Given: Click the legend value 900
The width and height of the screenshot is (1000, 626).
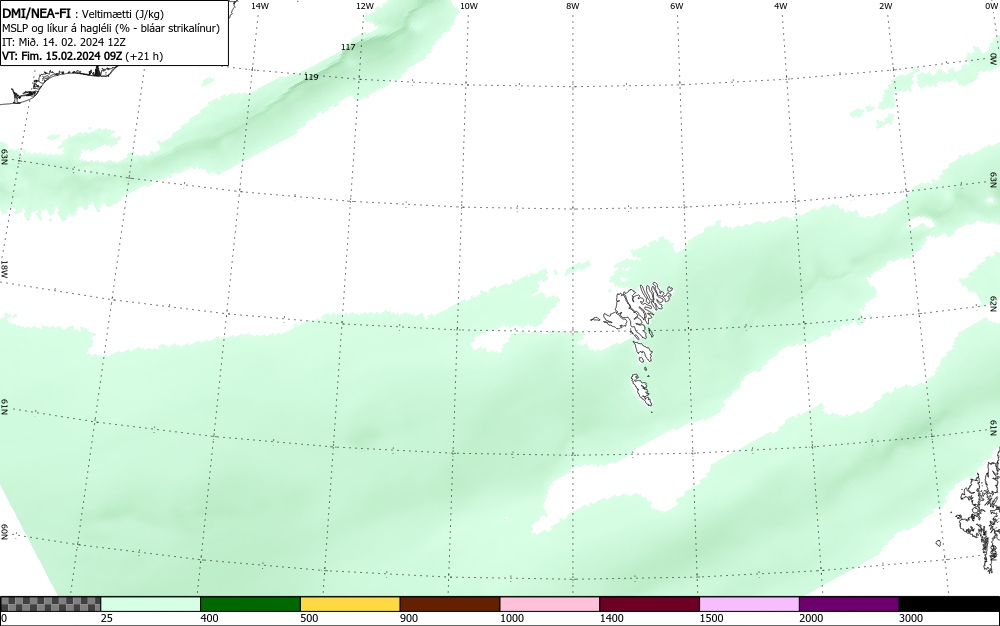Looking at the screenshot, I should 409,618.
